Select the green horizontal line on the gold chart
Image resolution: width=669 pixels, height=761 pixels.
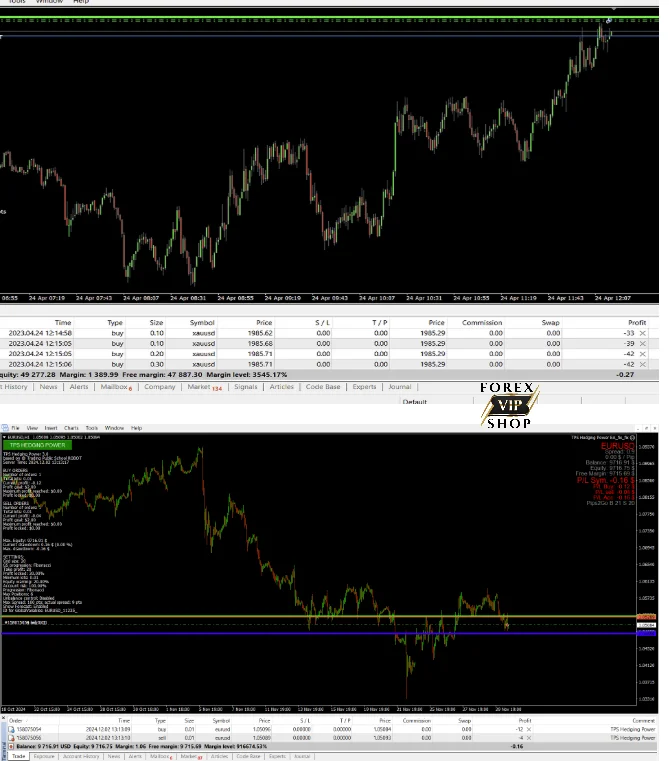(329, 17)
